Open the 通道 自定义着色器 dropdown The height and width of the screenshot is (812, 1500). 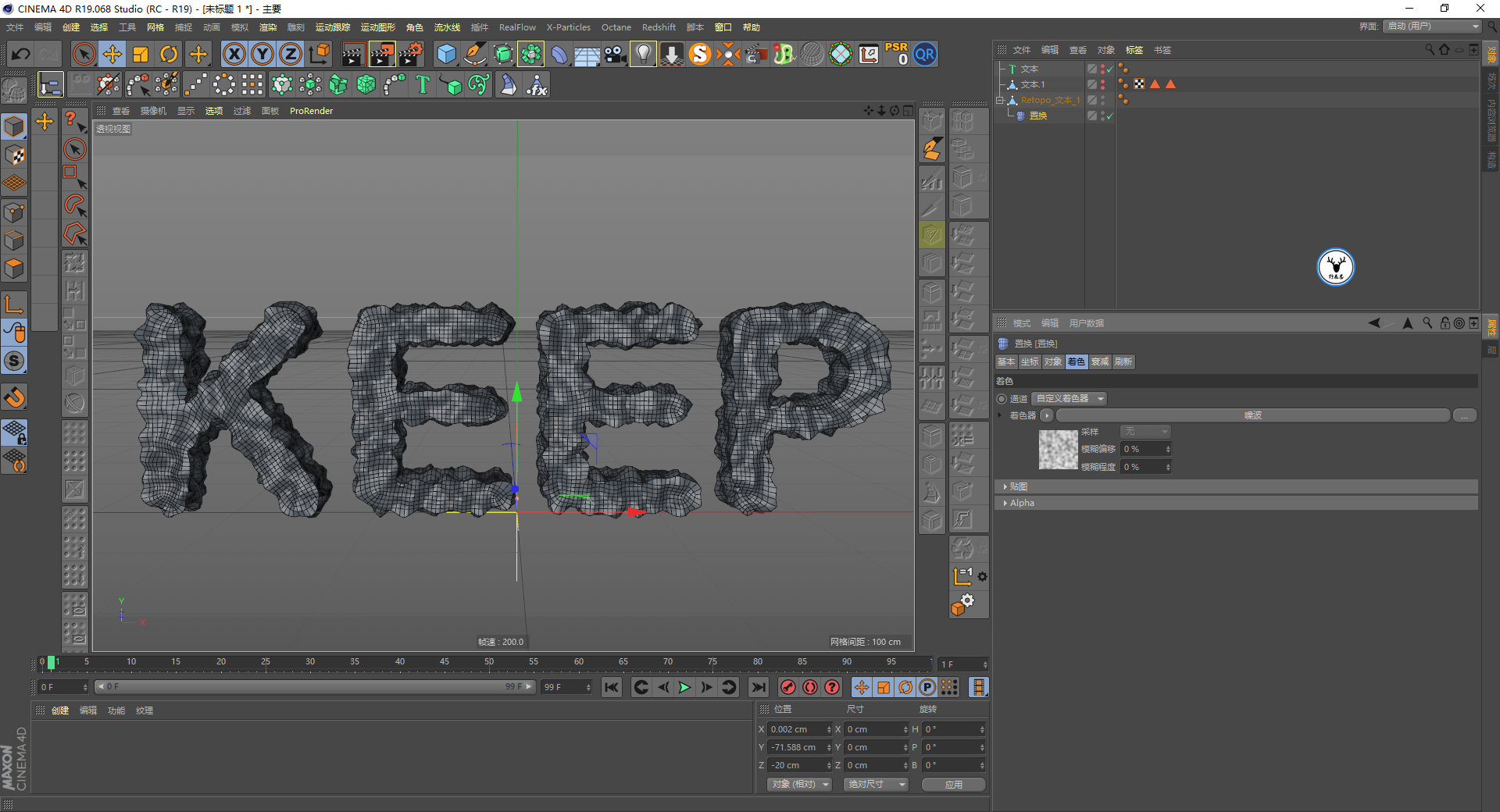[x=1069, y=399]
